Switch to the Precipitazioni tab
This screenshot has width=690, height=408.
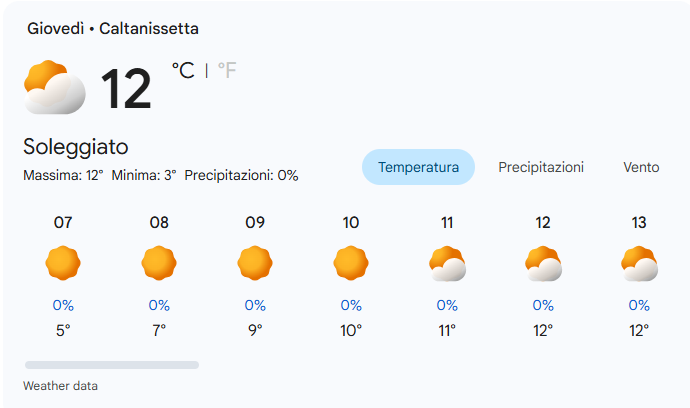[541, 167]
